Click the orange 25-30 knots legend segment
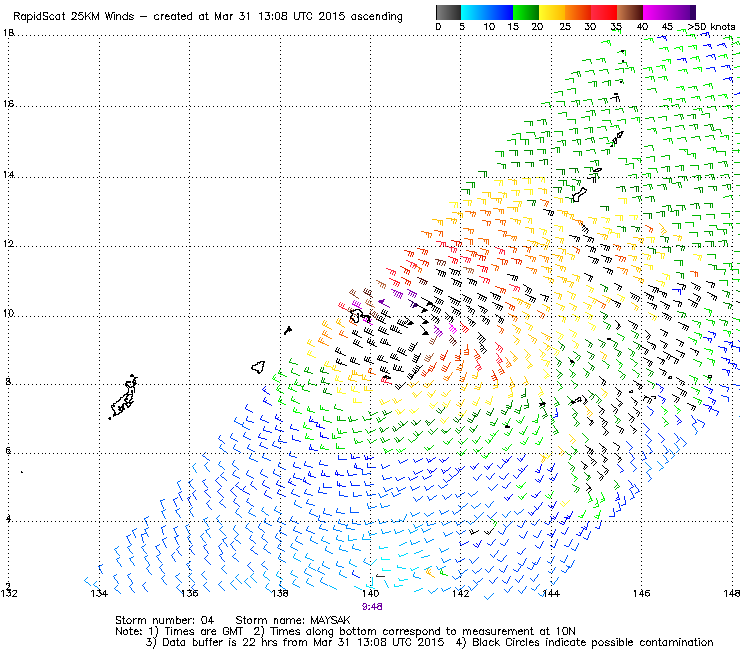740x650 pixels. click(578, 12)
